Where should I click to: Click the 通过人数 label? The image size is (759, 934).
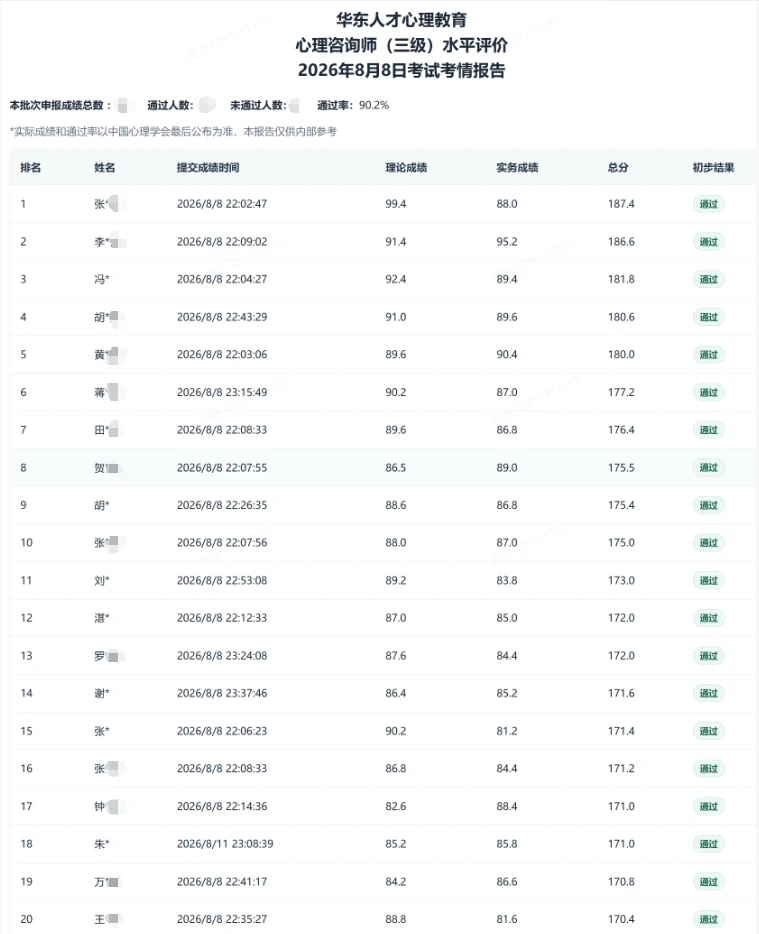pyautogui.click(x=170, y=105)
